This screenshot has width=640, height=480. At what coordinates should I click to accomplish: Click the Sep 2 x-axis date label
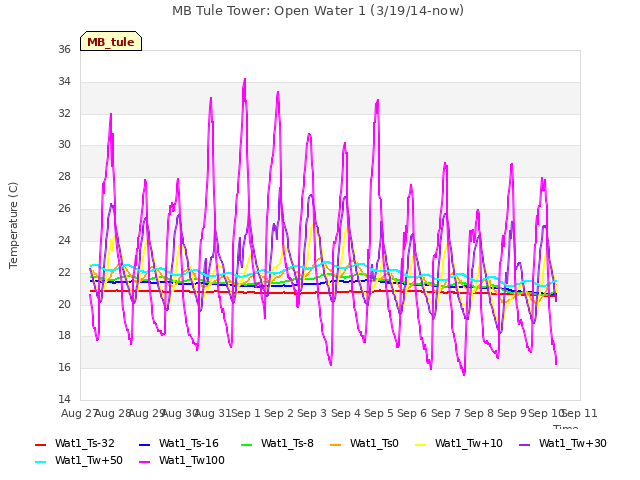point(279,413)
